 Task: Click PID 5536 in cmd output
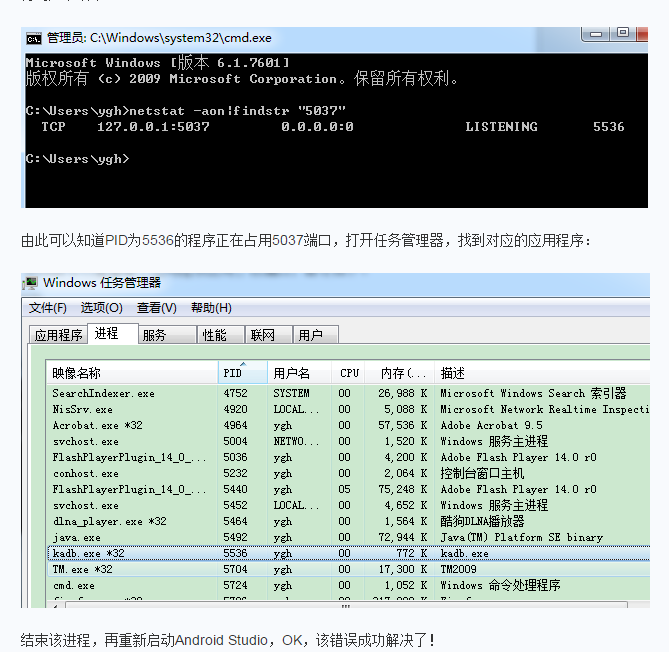[608, 127]
